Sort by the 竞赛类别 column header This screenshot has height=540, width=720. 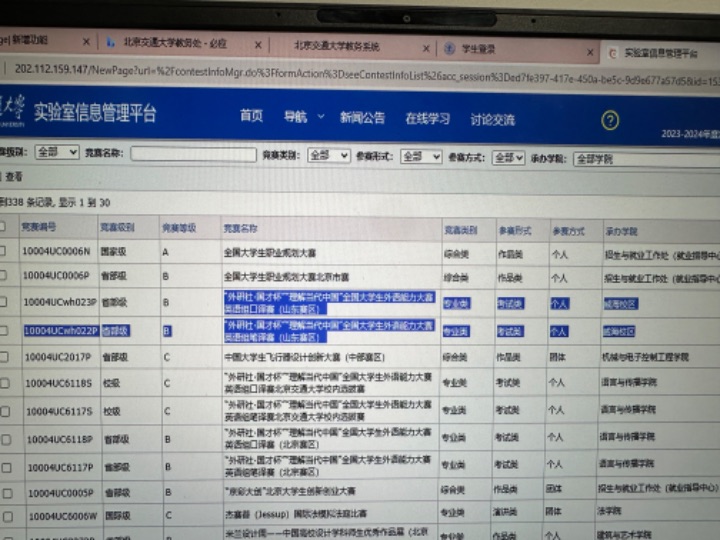tap(461, 231)
